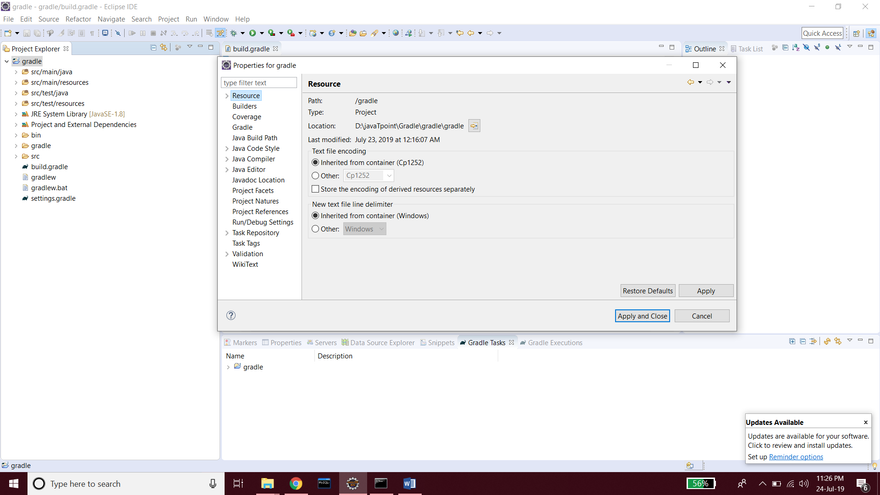Screen dimensions: 880x495
Task: Enable storing encoding of derived resources separately
Action: [x=316, y=189]
